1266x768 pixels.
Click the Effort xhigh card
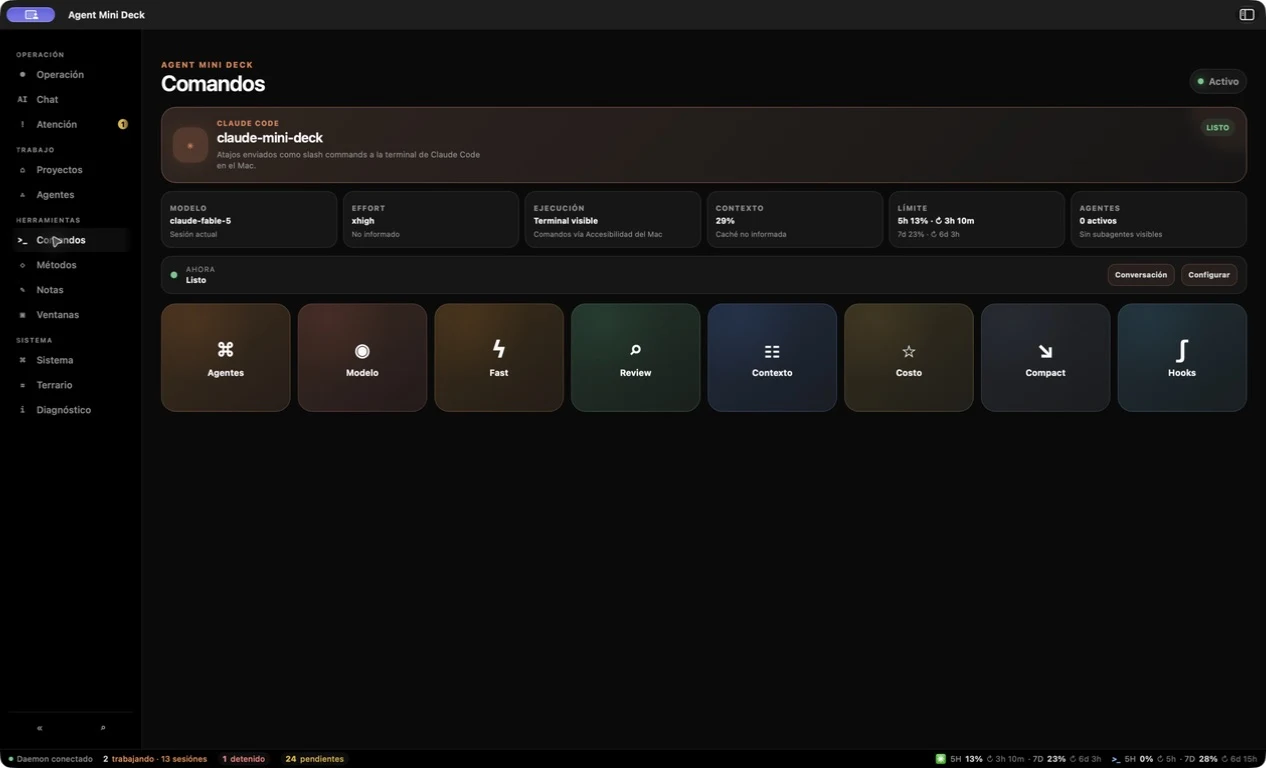tap(431, 220)
